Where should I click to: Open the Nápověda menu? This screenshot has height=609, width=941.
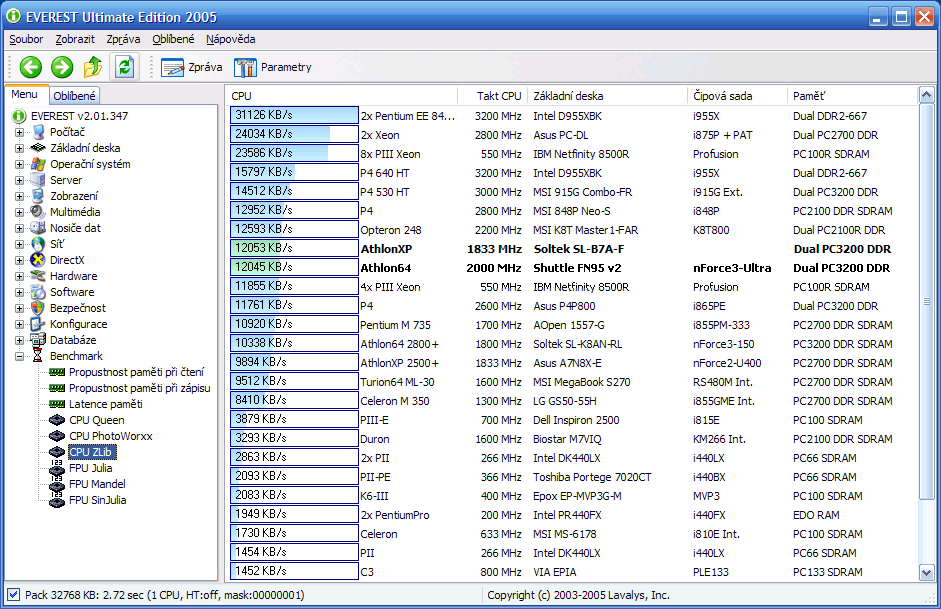(230, 39)
